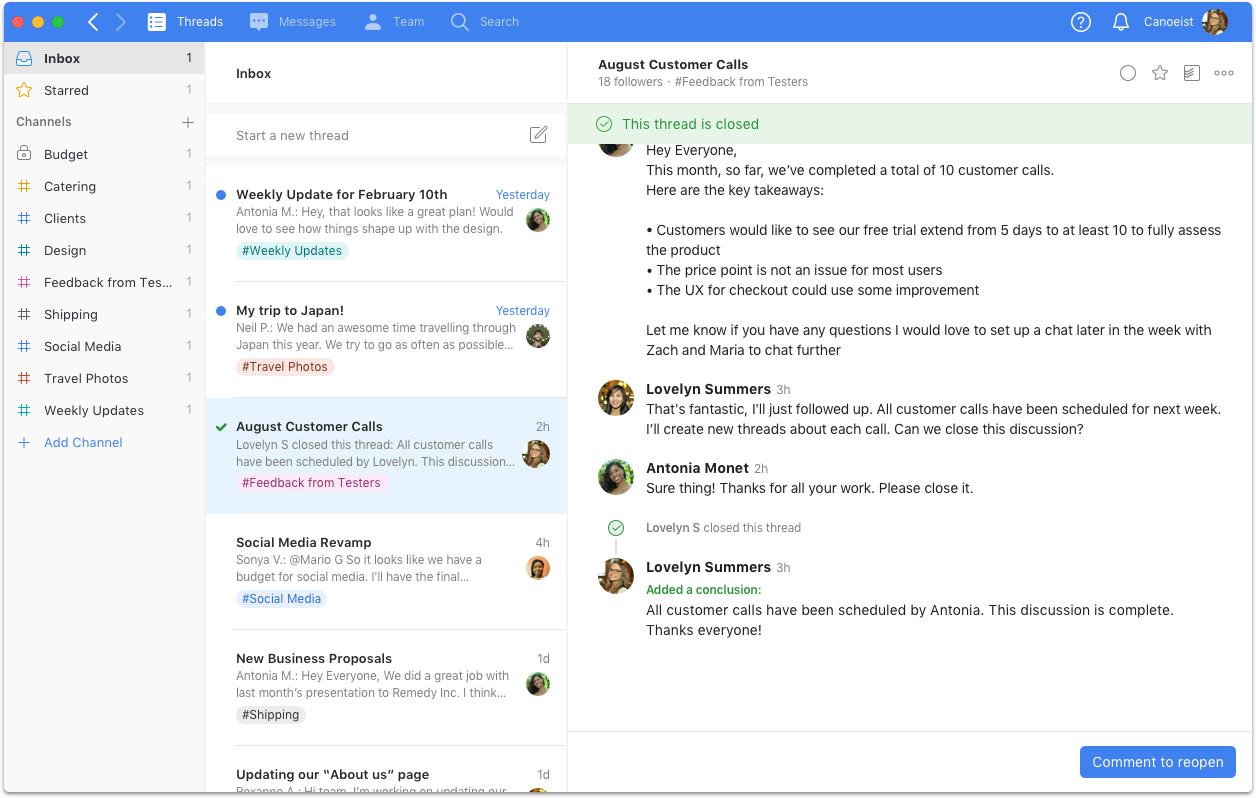The width and height of the screenshot is (1256, 798).
Task: Open the Updating our "About us" page thread
Action: click(x=386, y=770)
